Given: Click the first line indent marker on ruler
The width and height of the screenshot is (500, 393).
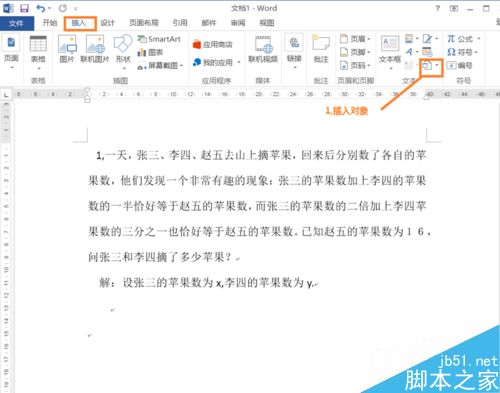Looking at the screenshot, I should click(87, 90).
